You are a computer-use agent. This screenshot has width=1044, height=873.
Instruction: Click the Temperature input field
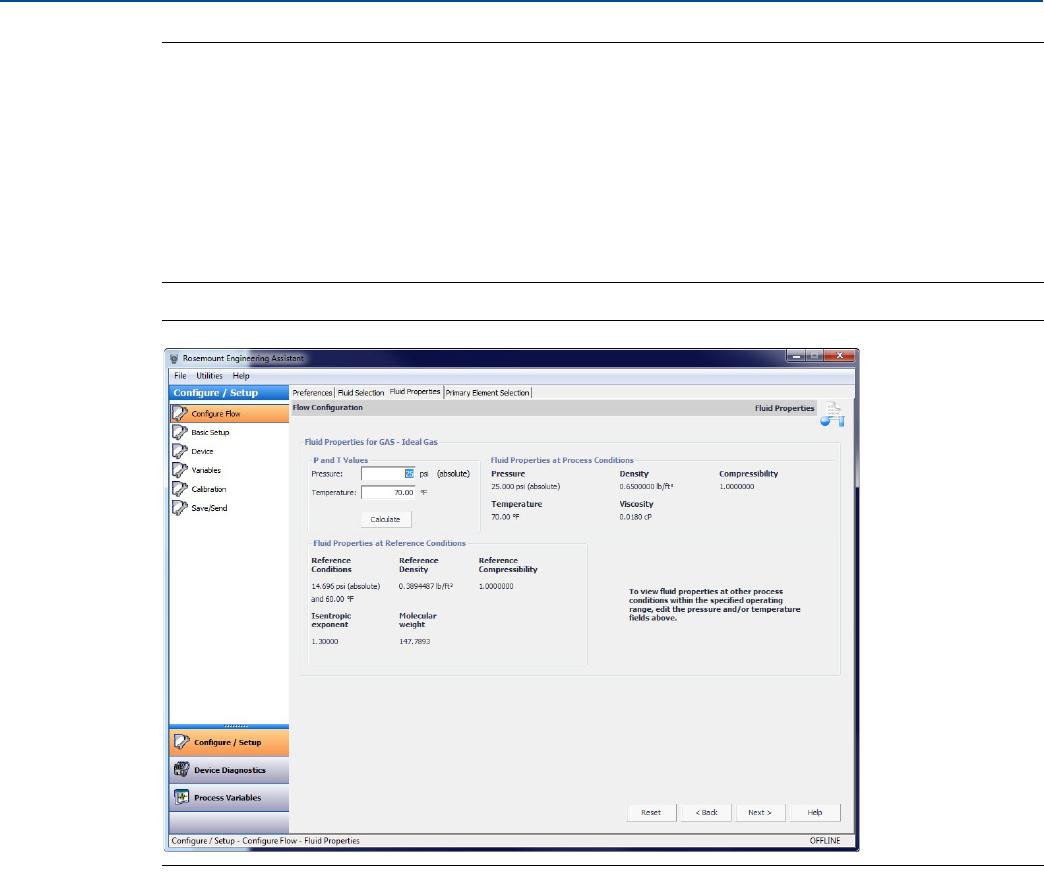tap(388, 493)
